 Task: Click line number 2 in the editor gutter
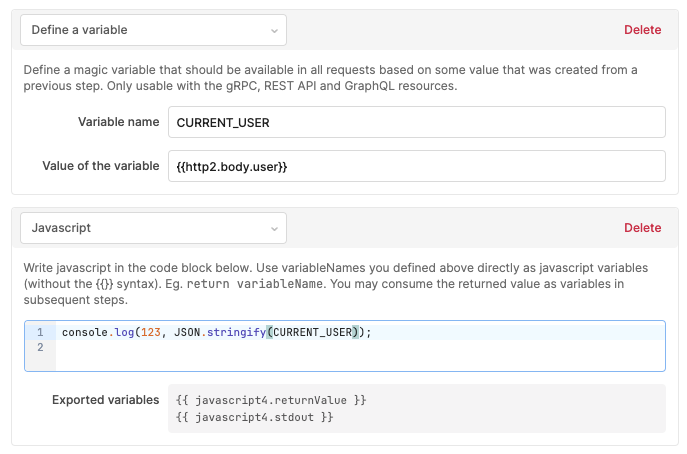(40, 348)
